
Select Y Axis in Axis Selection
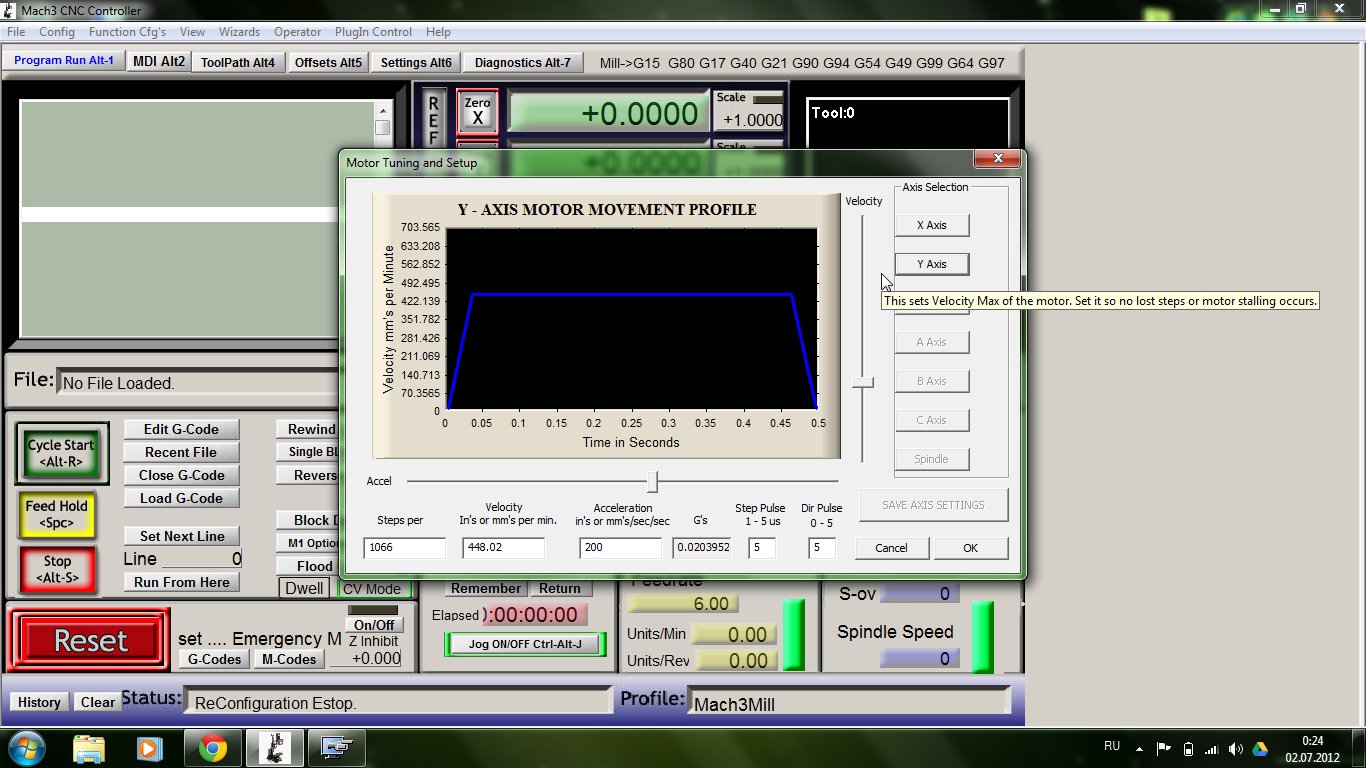[x=931, y=264]
